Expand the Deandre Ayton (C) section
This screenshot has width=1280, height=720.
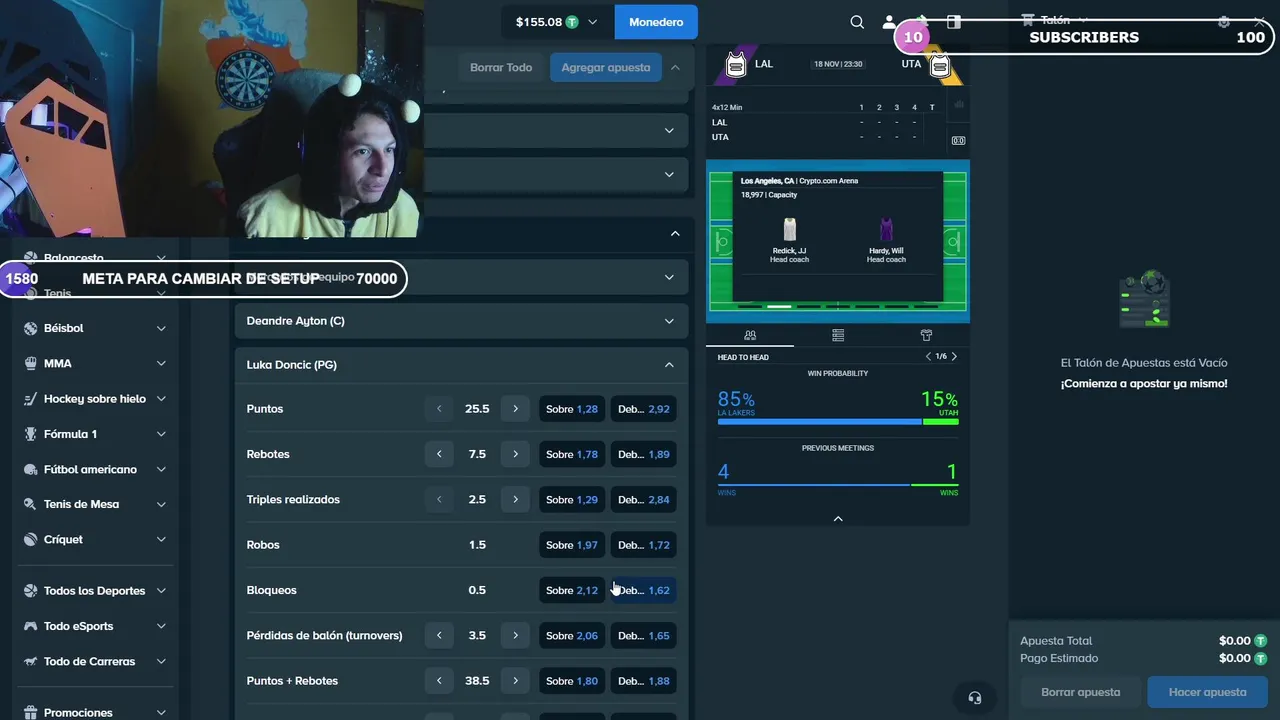461,321
